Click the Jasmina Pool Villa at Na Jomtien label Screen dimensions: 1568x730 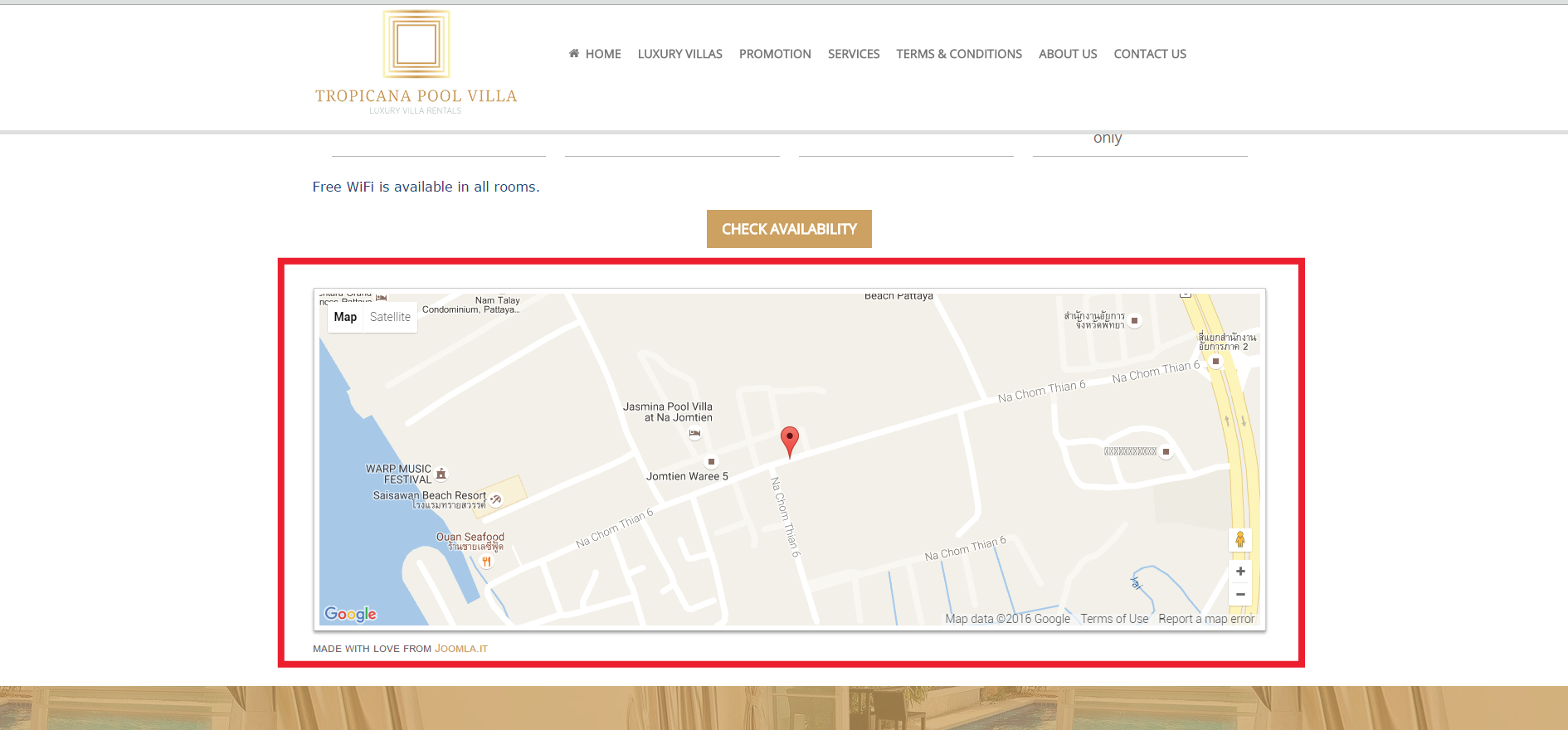(x=668, y=412)
